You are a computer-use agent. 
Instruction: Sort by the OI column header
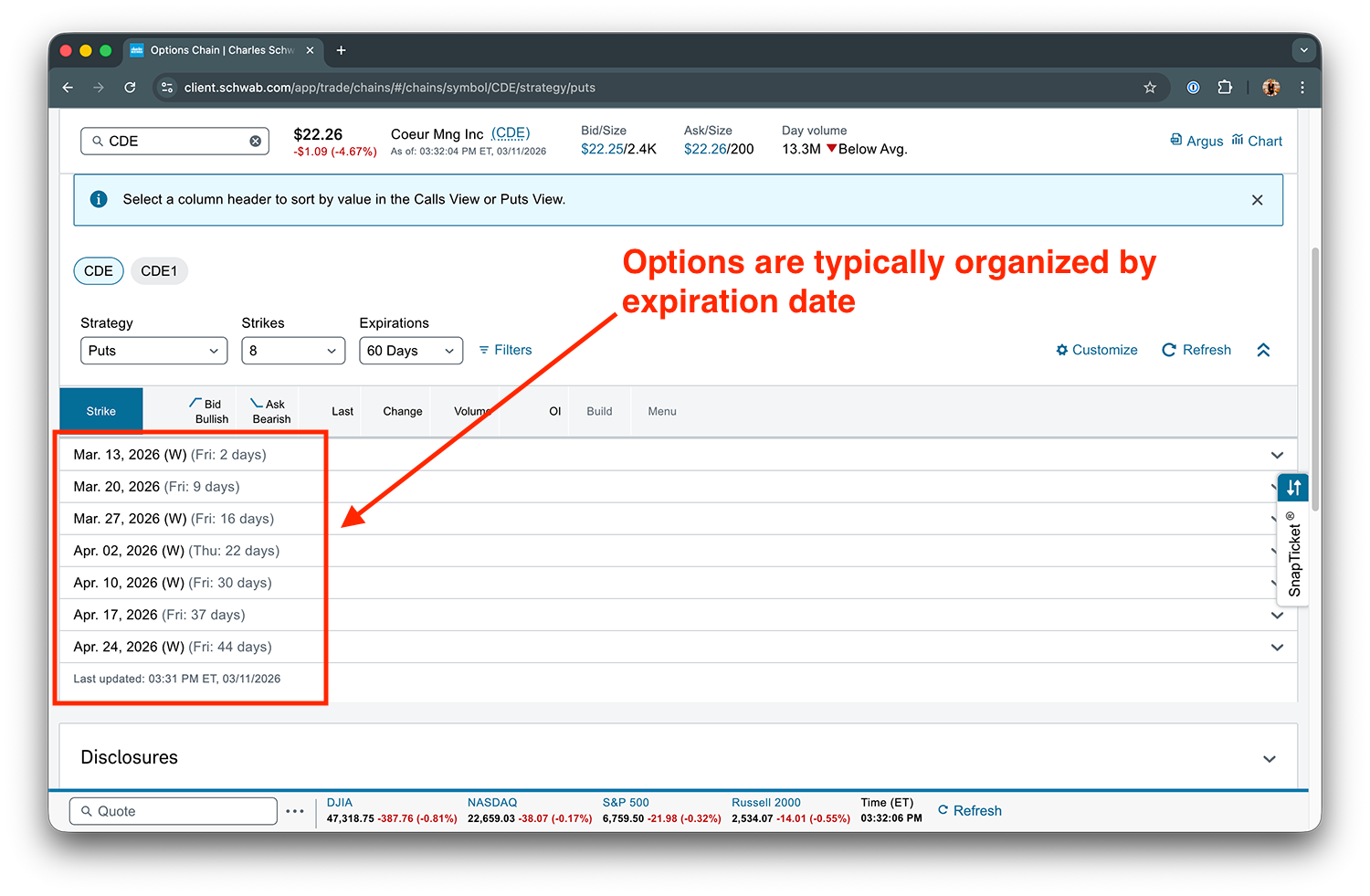tap(555, 411)
